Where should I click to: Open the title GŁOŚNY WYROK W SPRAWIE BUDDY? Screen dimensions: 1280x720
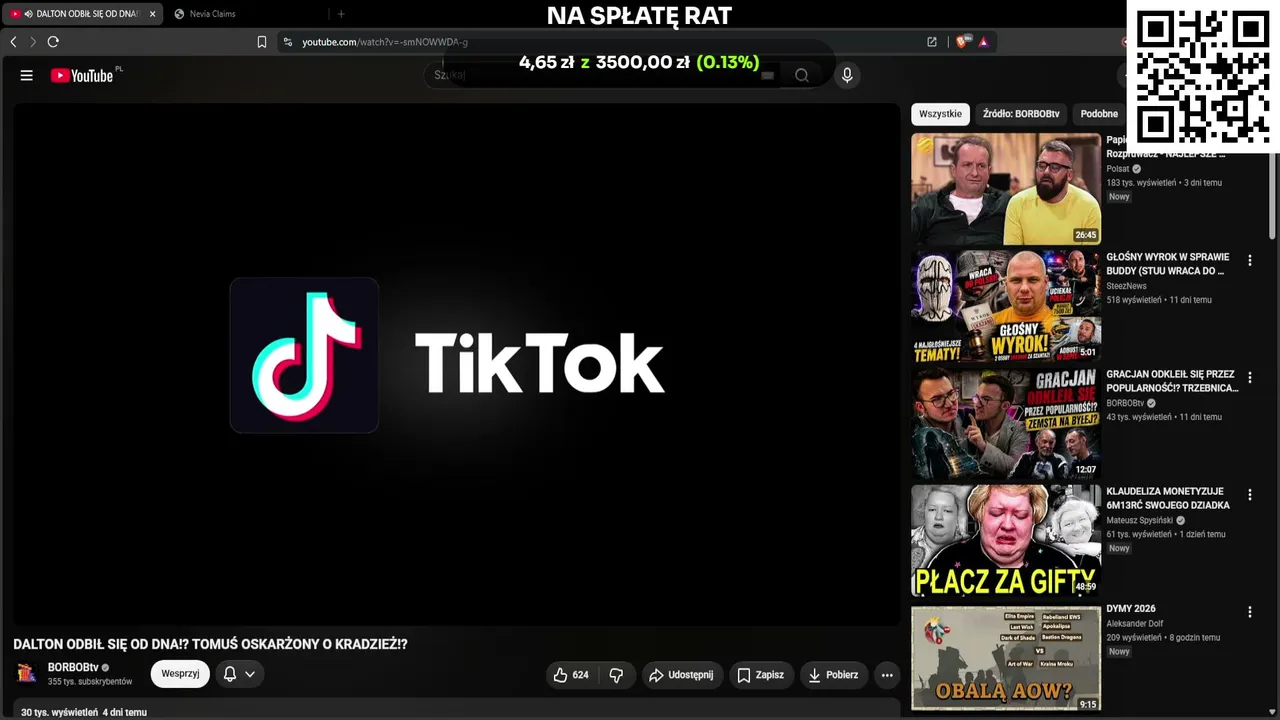(x=1167, y=264)
